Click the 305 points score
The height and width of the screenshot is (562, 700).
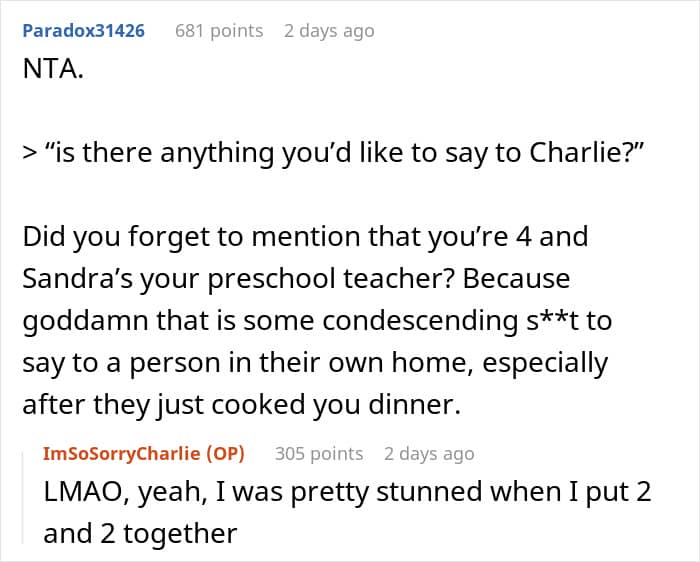coord(319,454)
